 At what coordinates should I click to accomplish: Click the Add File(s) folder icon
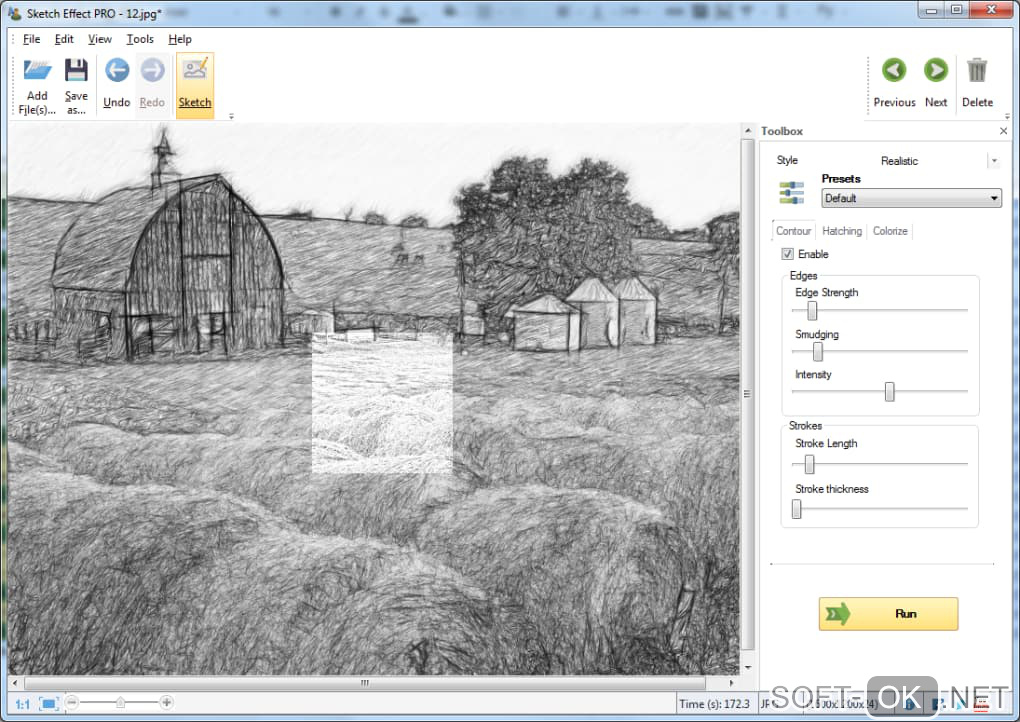coord(37,70)
